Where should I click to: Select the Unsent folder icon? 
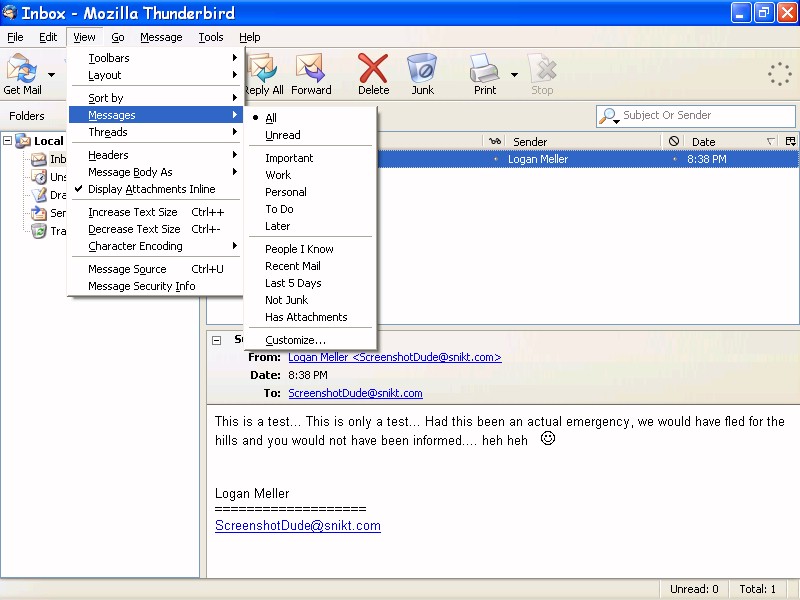click(x=39, y=177)
